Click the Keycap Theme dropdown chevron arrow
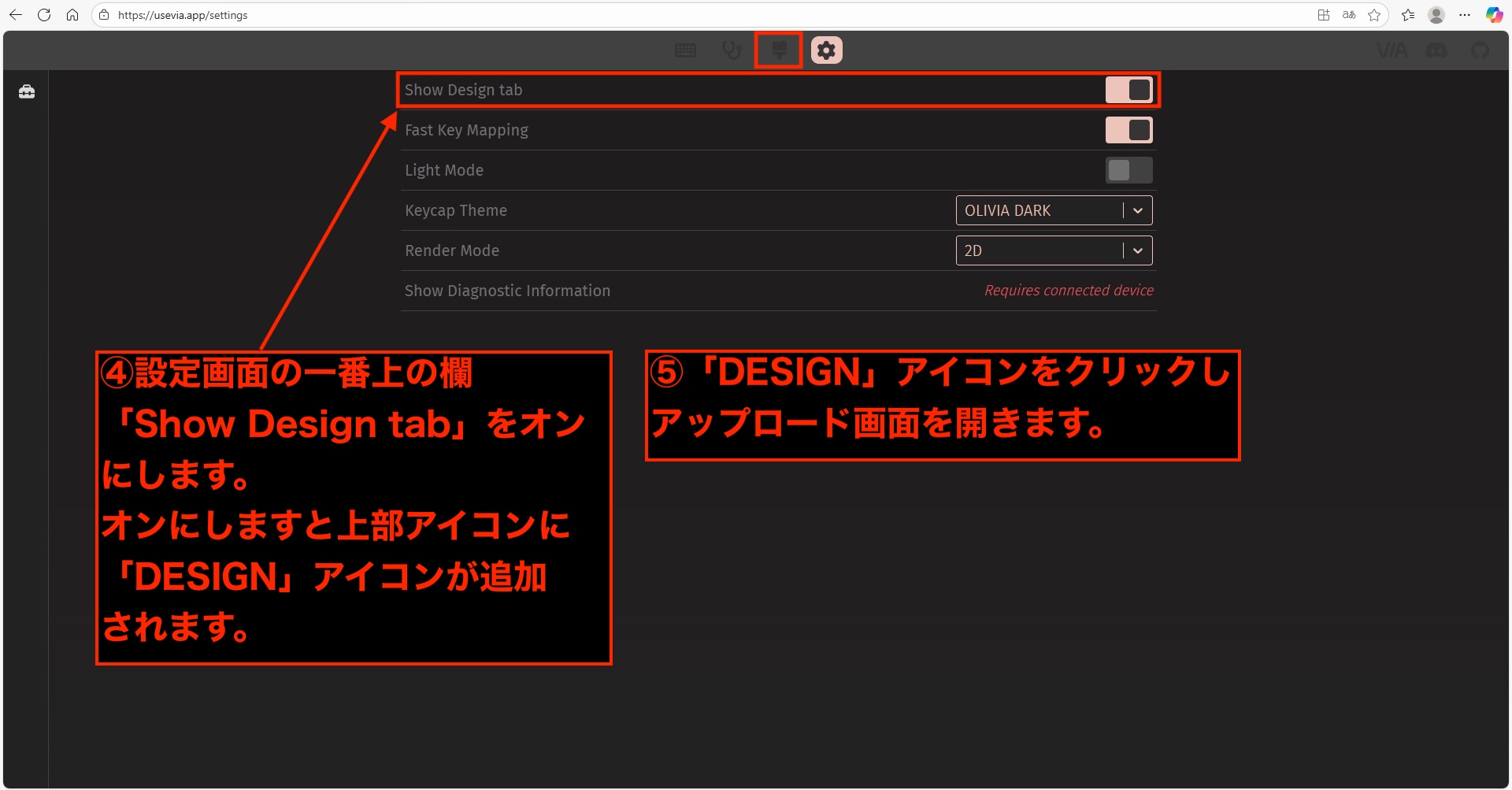 tap(1138, 210)
